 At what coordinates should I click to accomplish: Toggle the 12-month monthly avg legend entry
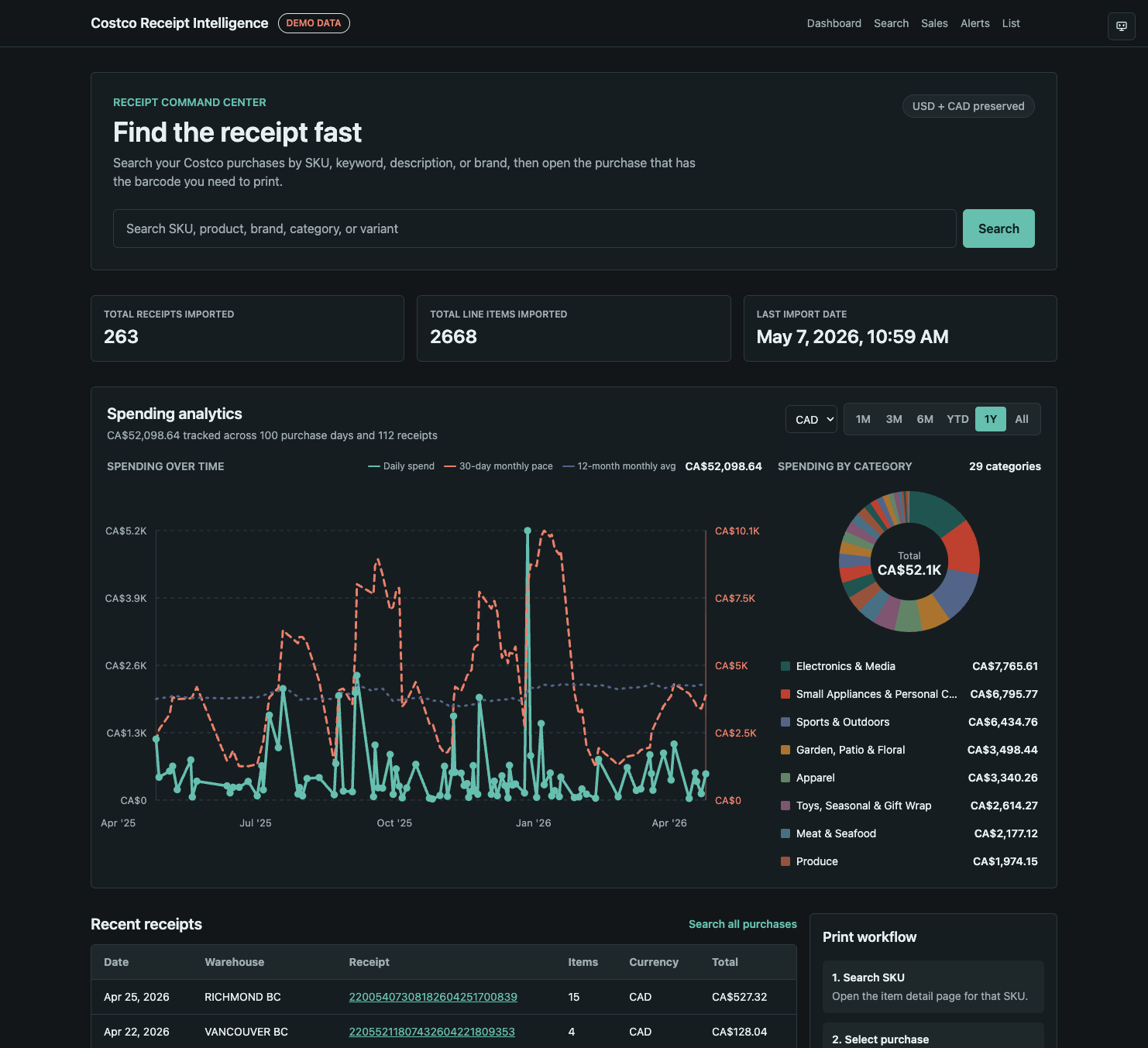619,466
